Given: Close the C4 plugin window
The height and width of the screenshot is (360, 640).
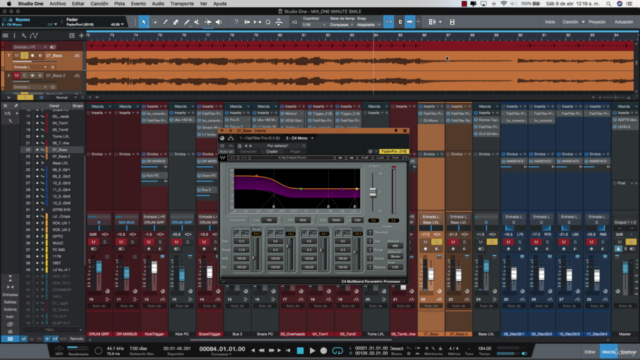Looking at the screenshot, I should pos(405,131).
